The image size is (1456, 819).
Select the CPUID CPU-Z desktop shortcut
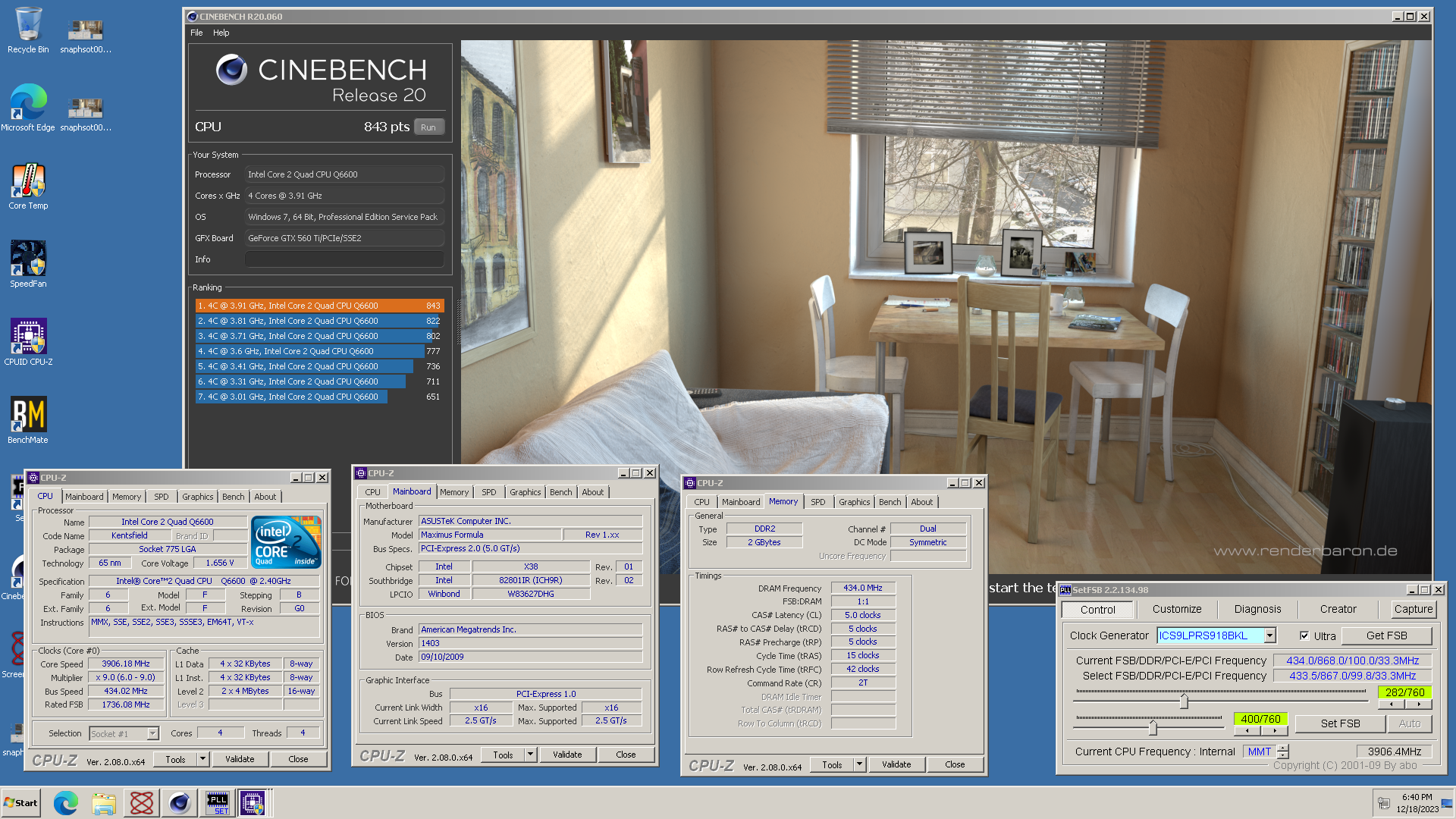pos(28,342)
